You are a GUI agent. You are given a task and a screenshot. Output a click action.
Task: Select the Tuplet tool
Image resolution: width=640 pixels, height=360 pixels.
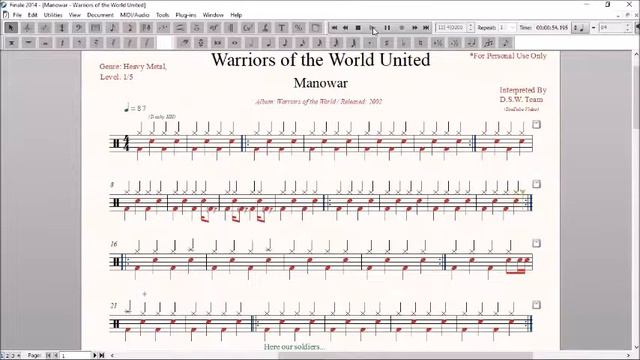163,28
